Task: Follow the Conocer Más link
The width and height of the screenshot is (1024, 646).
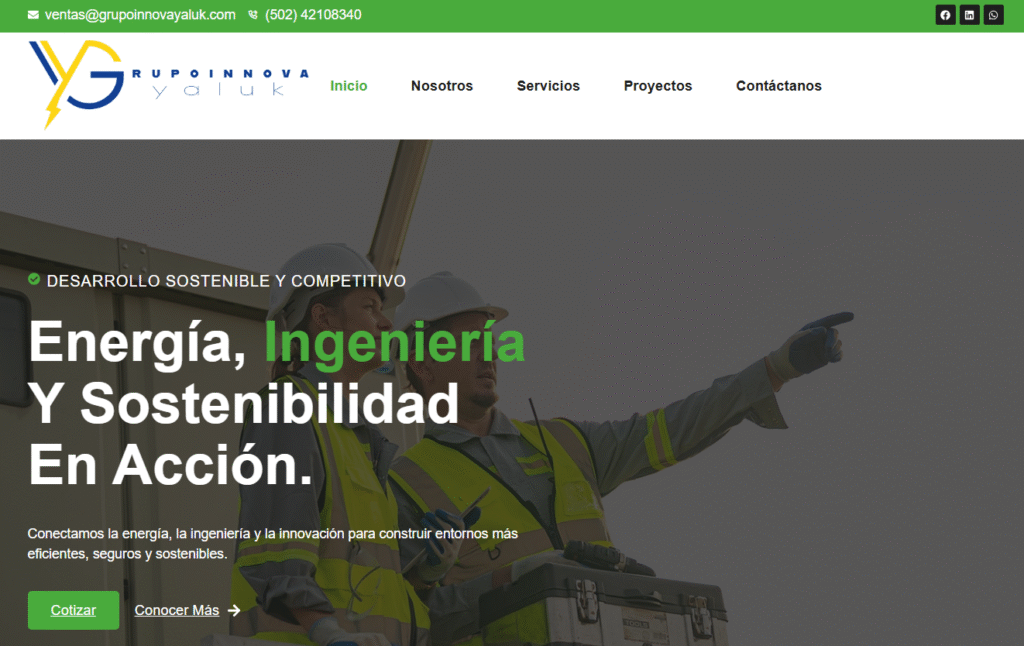Action: [x=177, y=610]
